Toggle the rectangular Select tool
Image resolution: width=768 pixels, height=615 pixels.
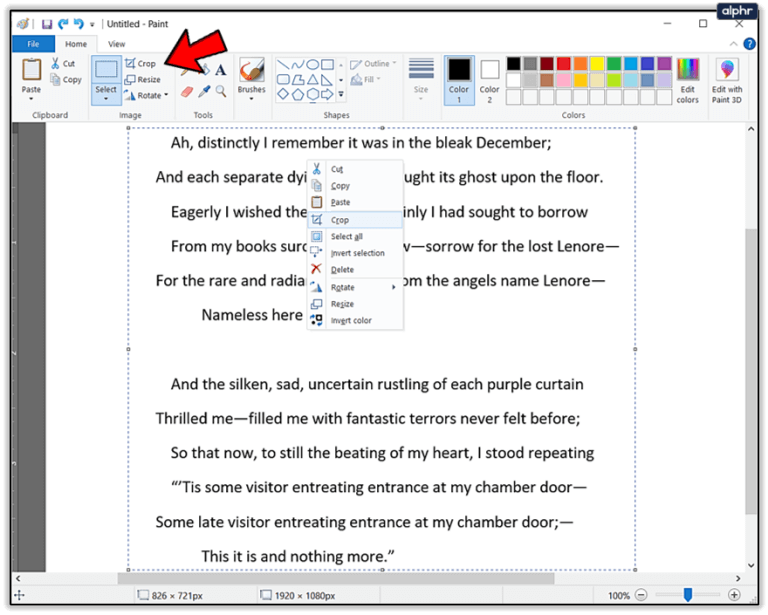point(106,70)
